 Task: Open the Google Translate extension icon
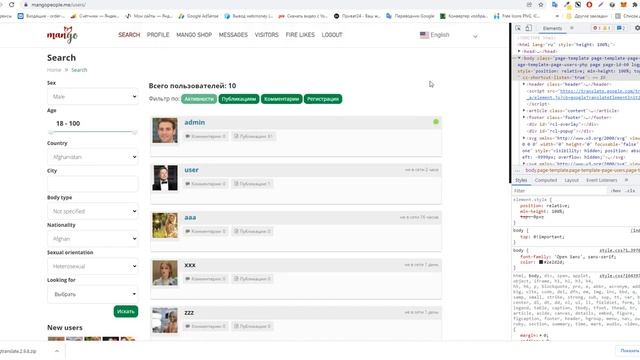[555, 4]
